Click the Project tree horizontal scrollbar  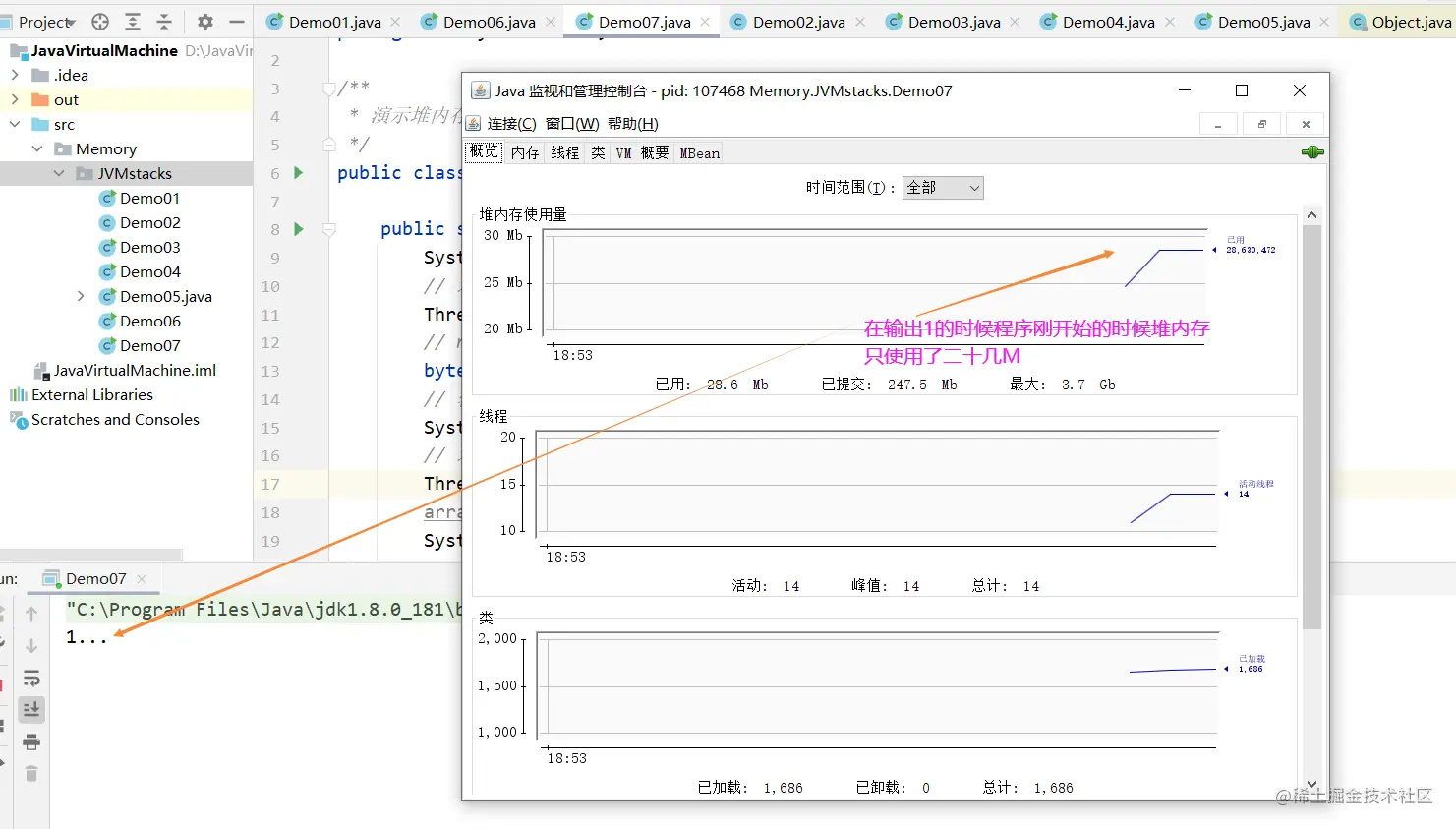coord(90,555)
